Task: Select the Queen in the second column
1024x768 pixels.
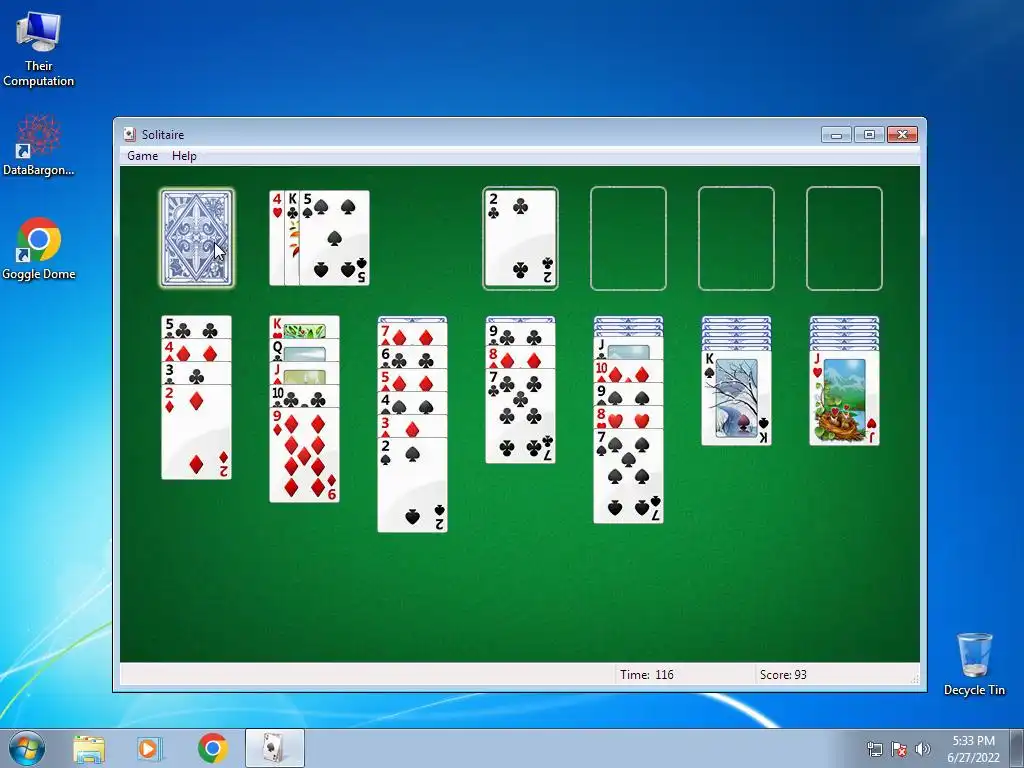Action: (x=304, y=351)
